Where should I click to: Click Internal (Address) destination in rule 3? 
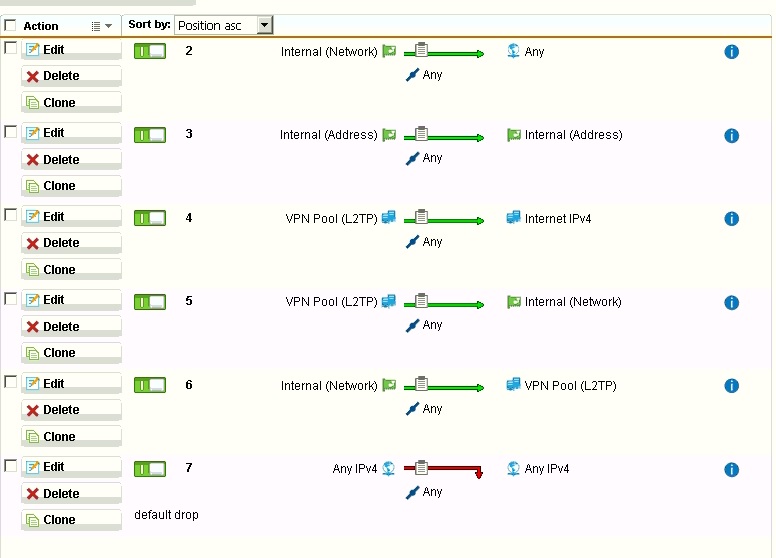[x=573, y=135]
